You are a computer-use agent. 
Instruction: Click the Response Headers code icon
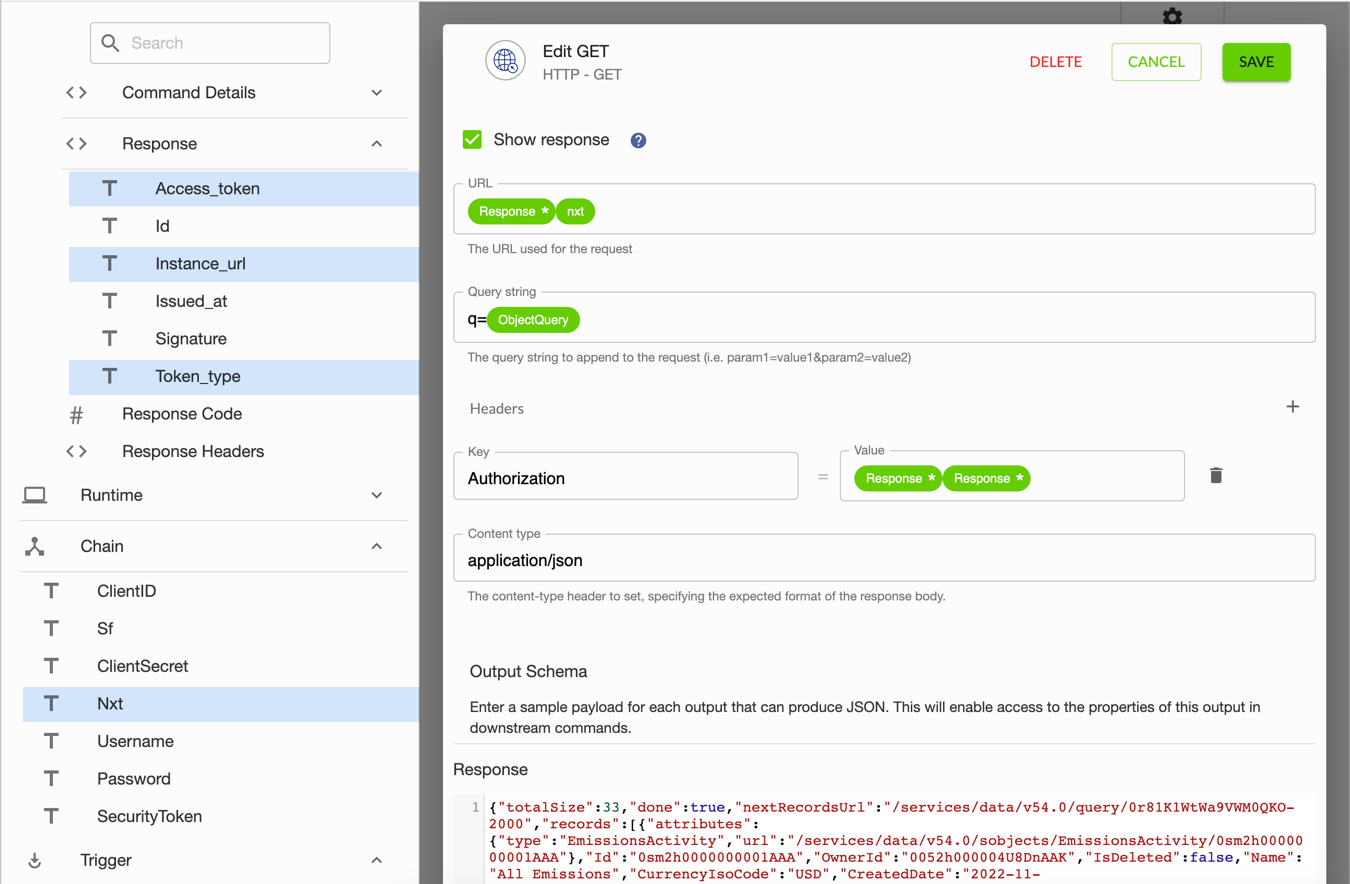[x=76, y=451]
